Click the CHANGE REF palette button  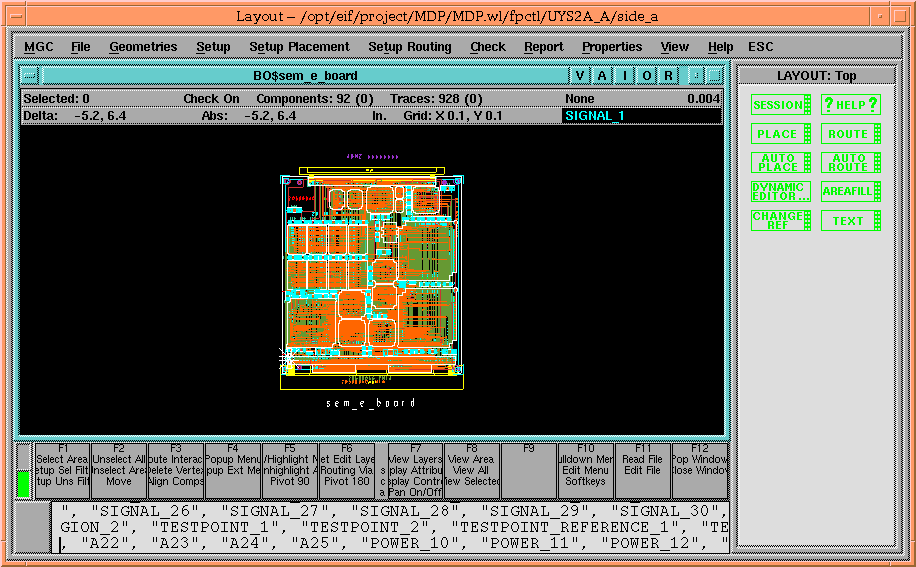coord(781,221)
